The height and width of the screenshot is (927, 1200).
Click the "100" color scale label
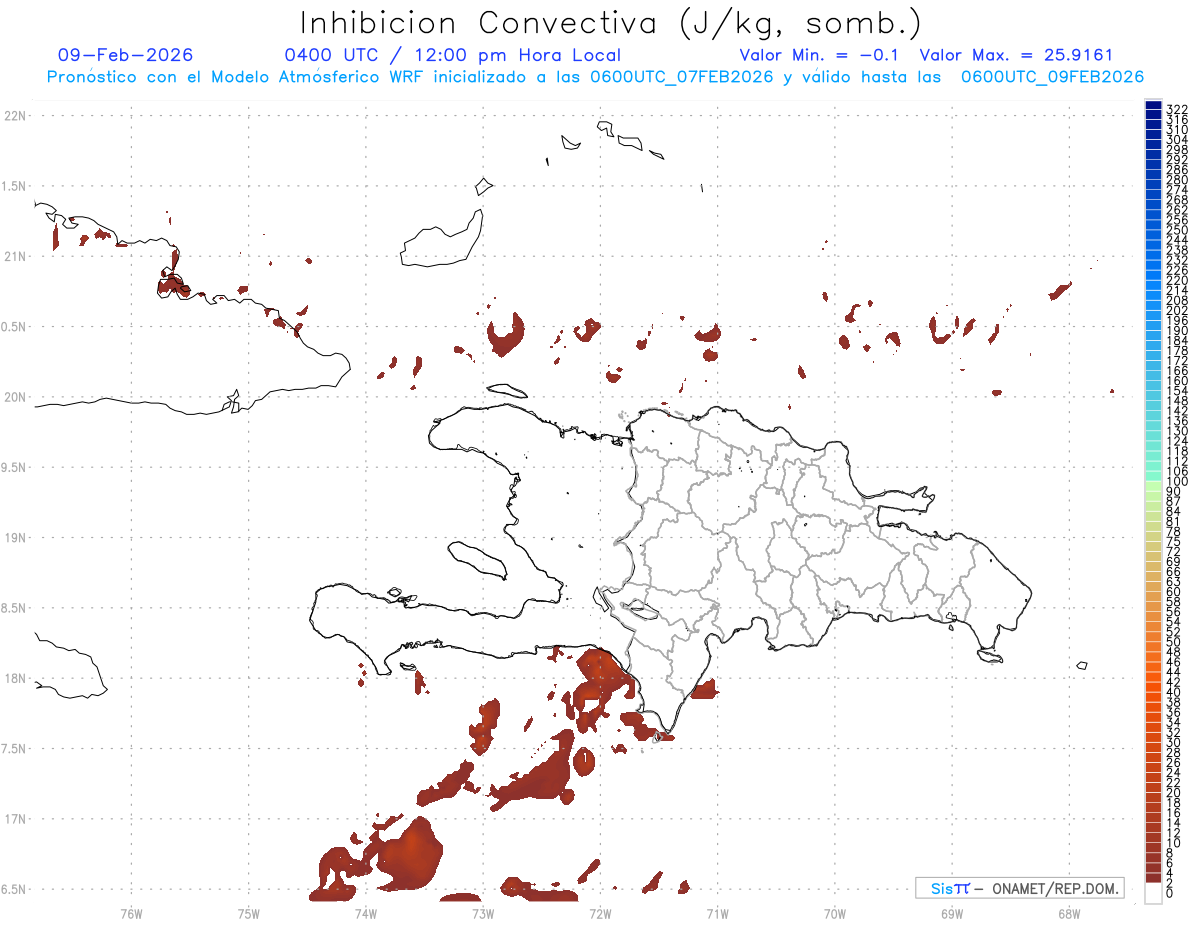click(1177, 482)
